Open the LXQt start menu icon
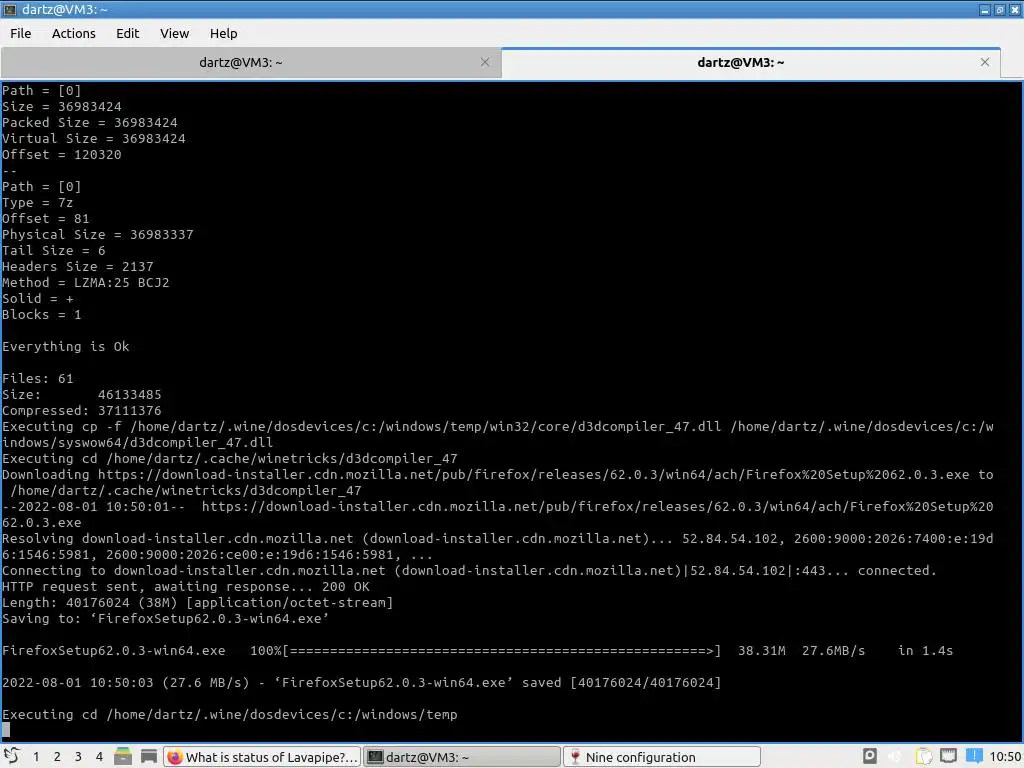This screenshot has width=1024, height=768. [x=12, y=756]
